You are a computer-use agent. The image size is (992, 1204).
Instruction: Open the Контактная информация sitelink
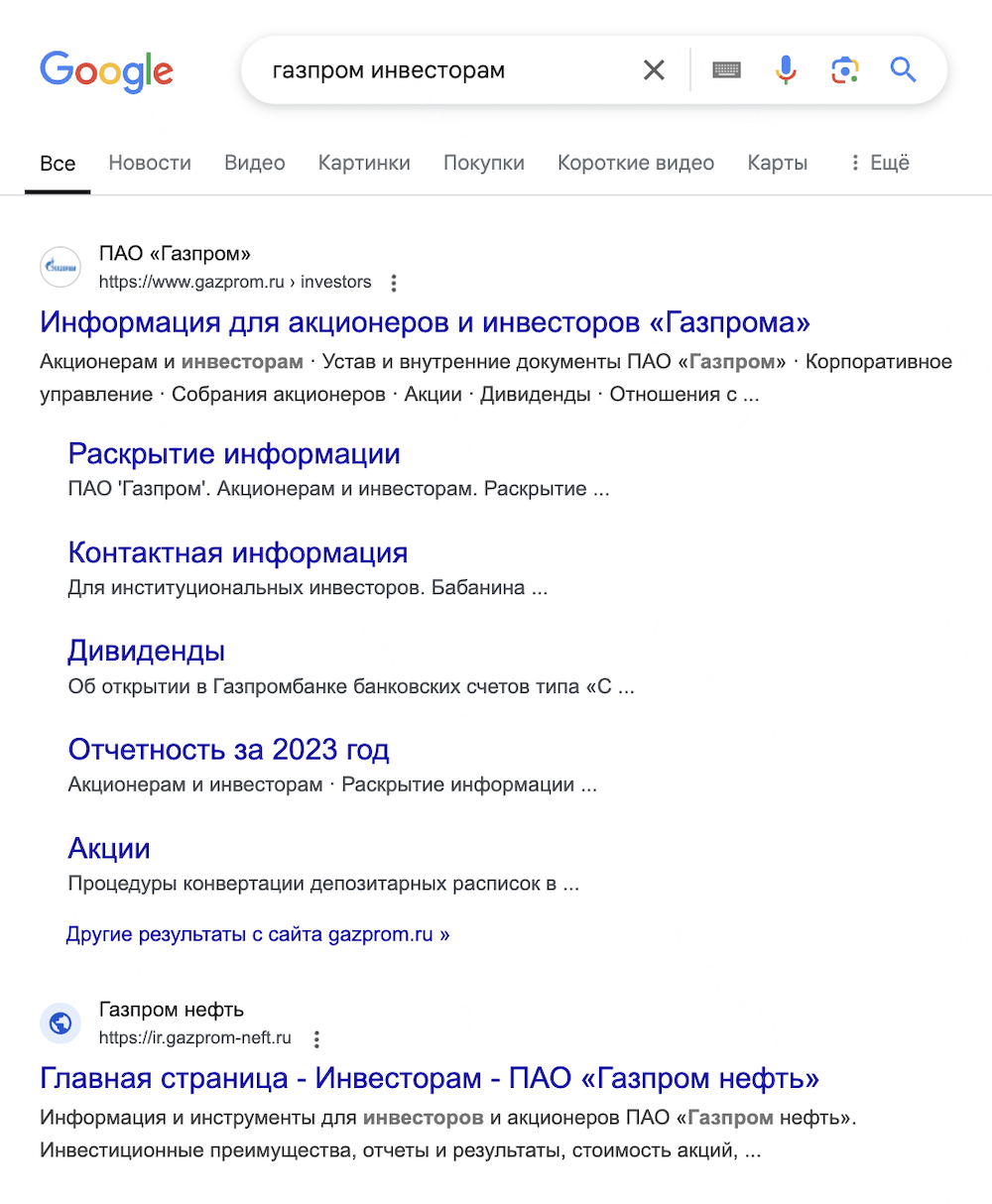[x=238, y=552]
